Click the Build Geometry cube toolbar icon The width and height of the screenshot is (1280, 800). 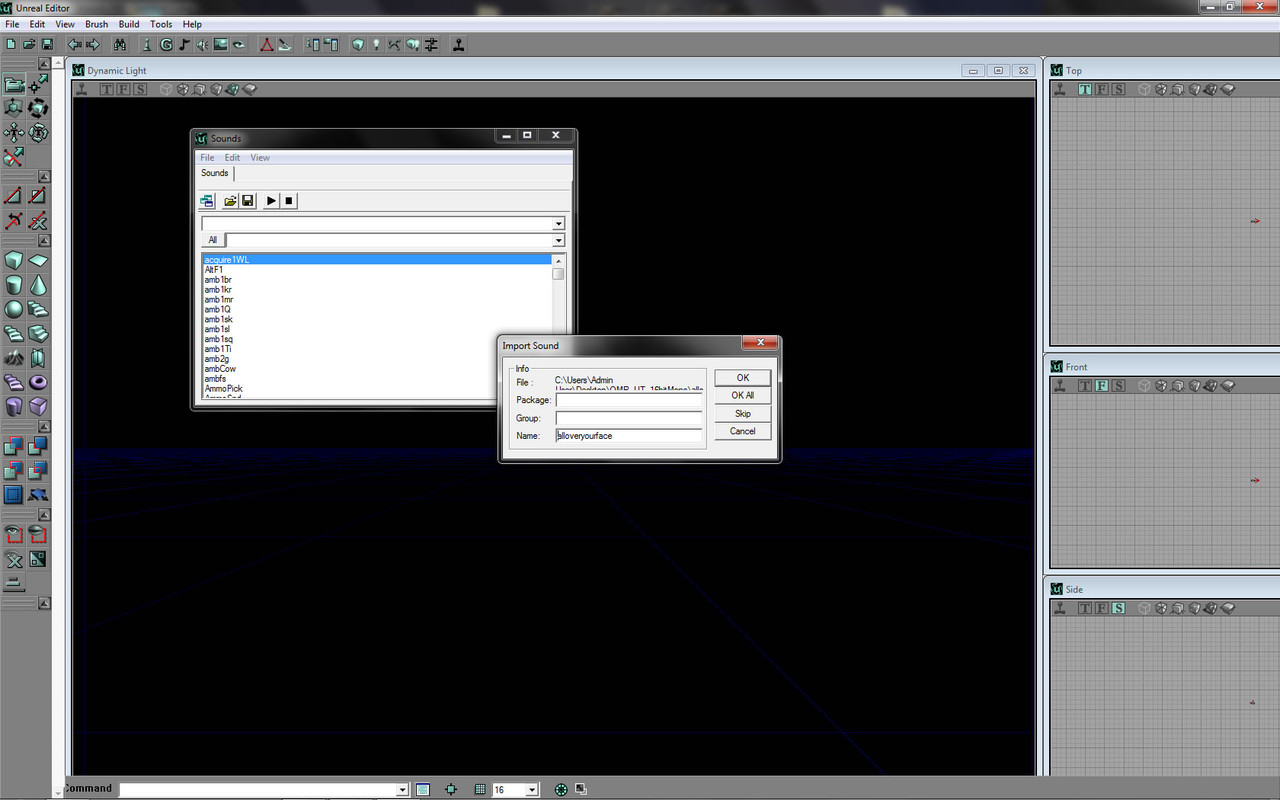point(357,44)
